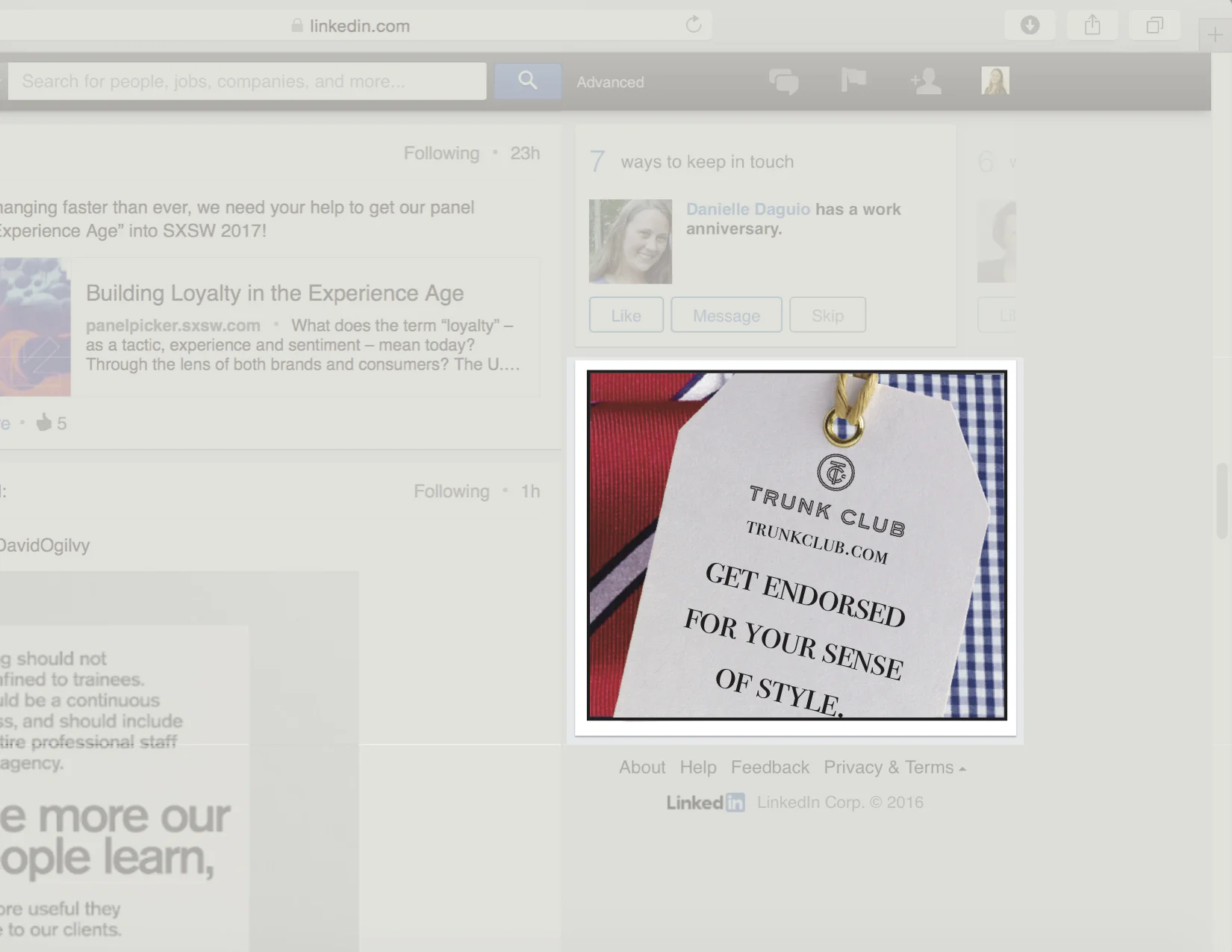Click the Safari reload page icon
The image size is (1232, 952).
[x=694, y=25]
